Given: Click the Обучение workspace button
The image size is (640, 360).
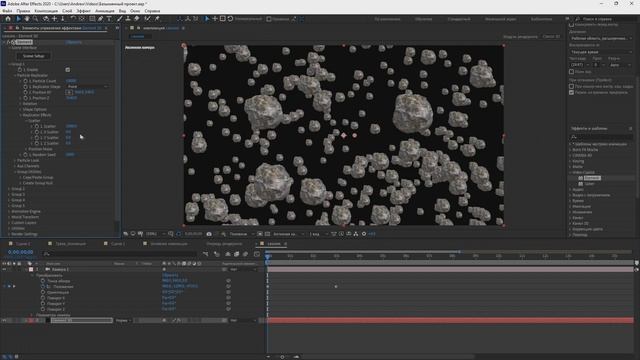Looking at the screenshot, I should (x=423, y=19).
